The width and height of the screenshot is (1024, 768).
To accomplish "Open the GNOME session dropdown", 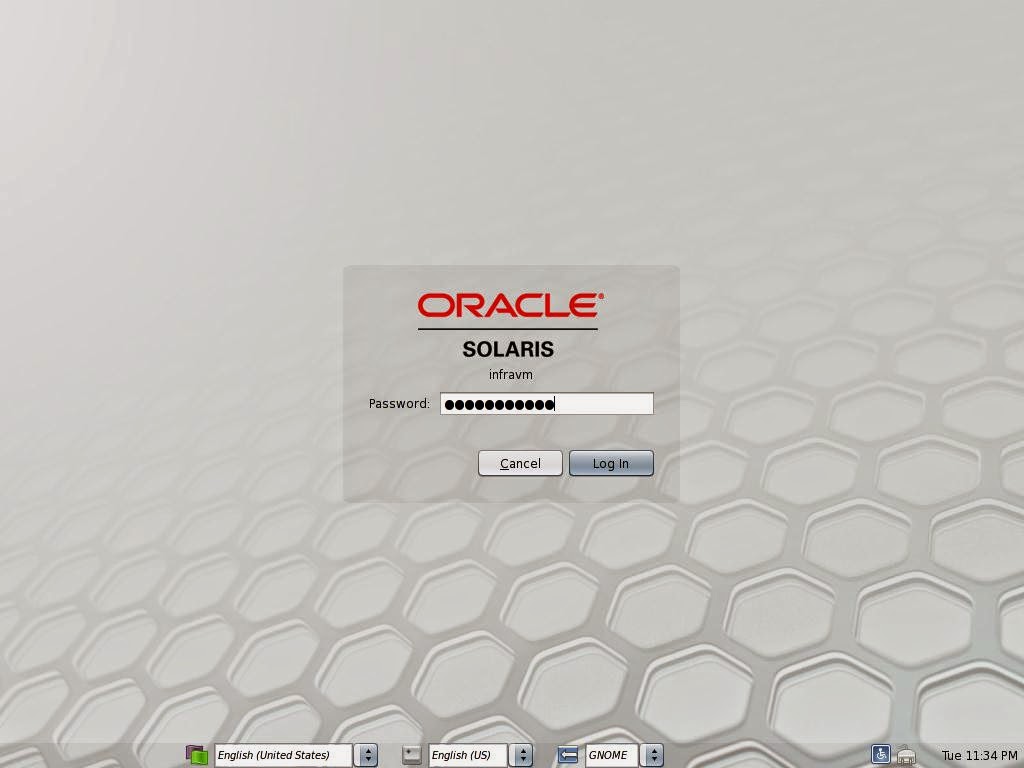I will (x=611, y=755).
